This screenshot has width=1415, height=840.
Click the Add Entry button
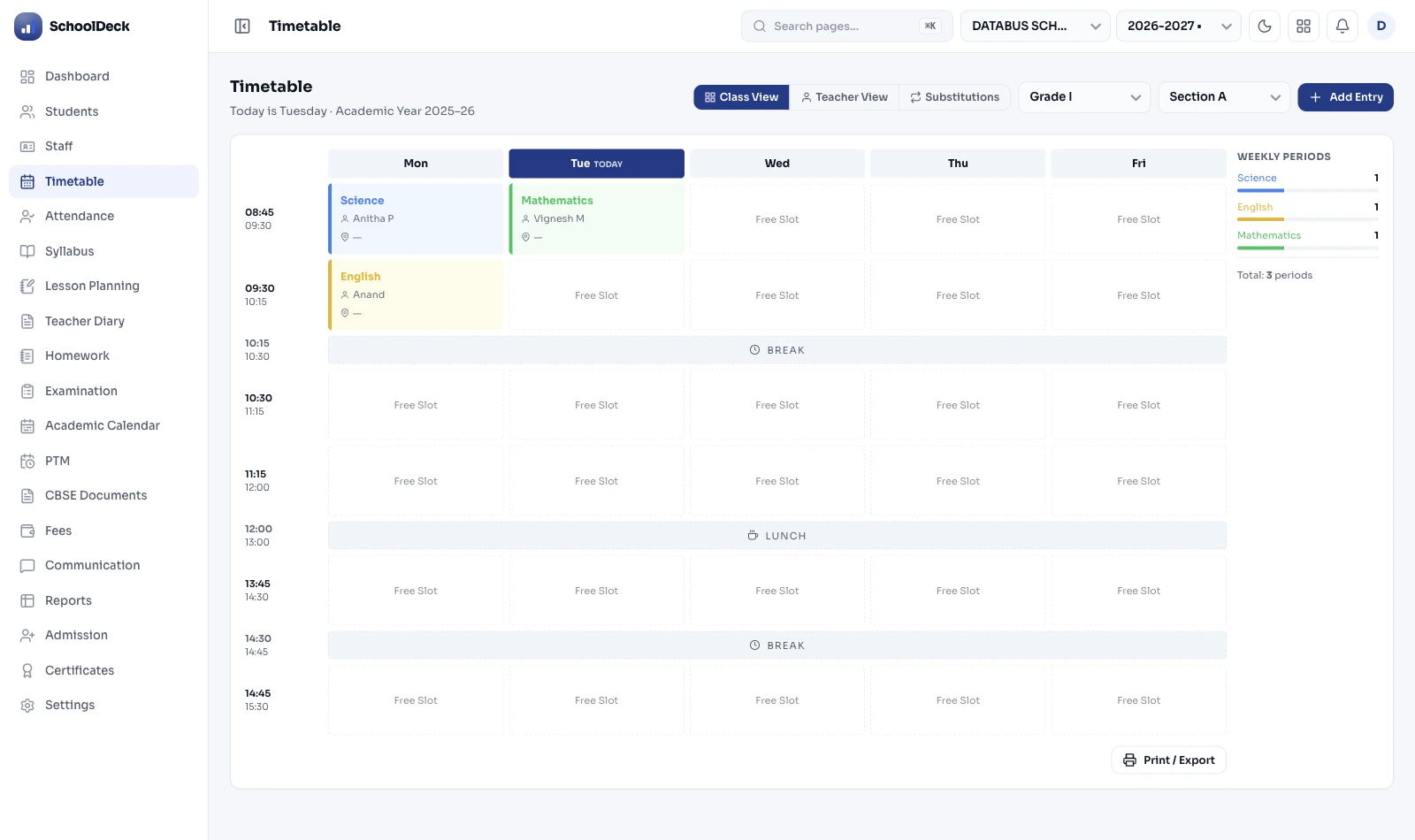pos(1345,97)
